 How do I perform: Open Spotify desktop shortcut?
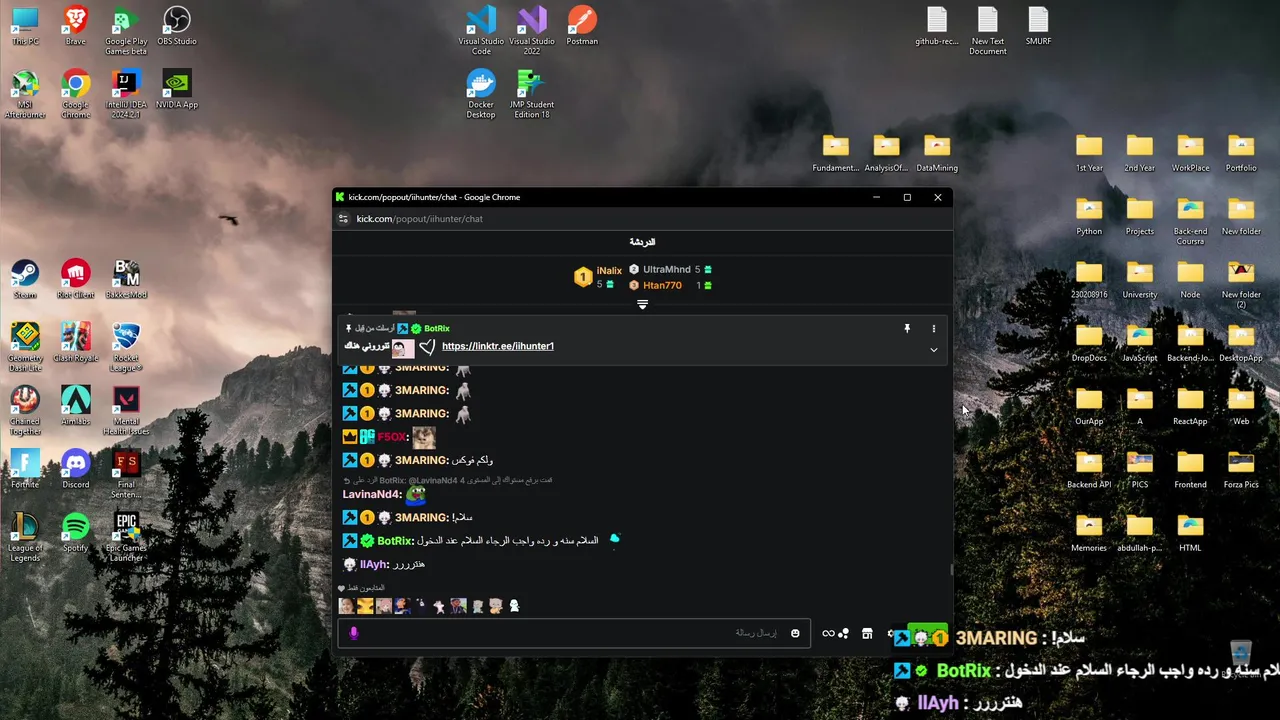(x=75, y=532)
